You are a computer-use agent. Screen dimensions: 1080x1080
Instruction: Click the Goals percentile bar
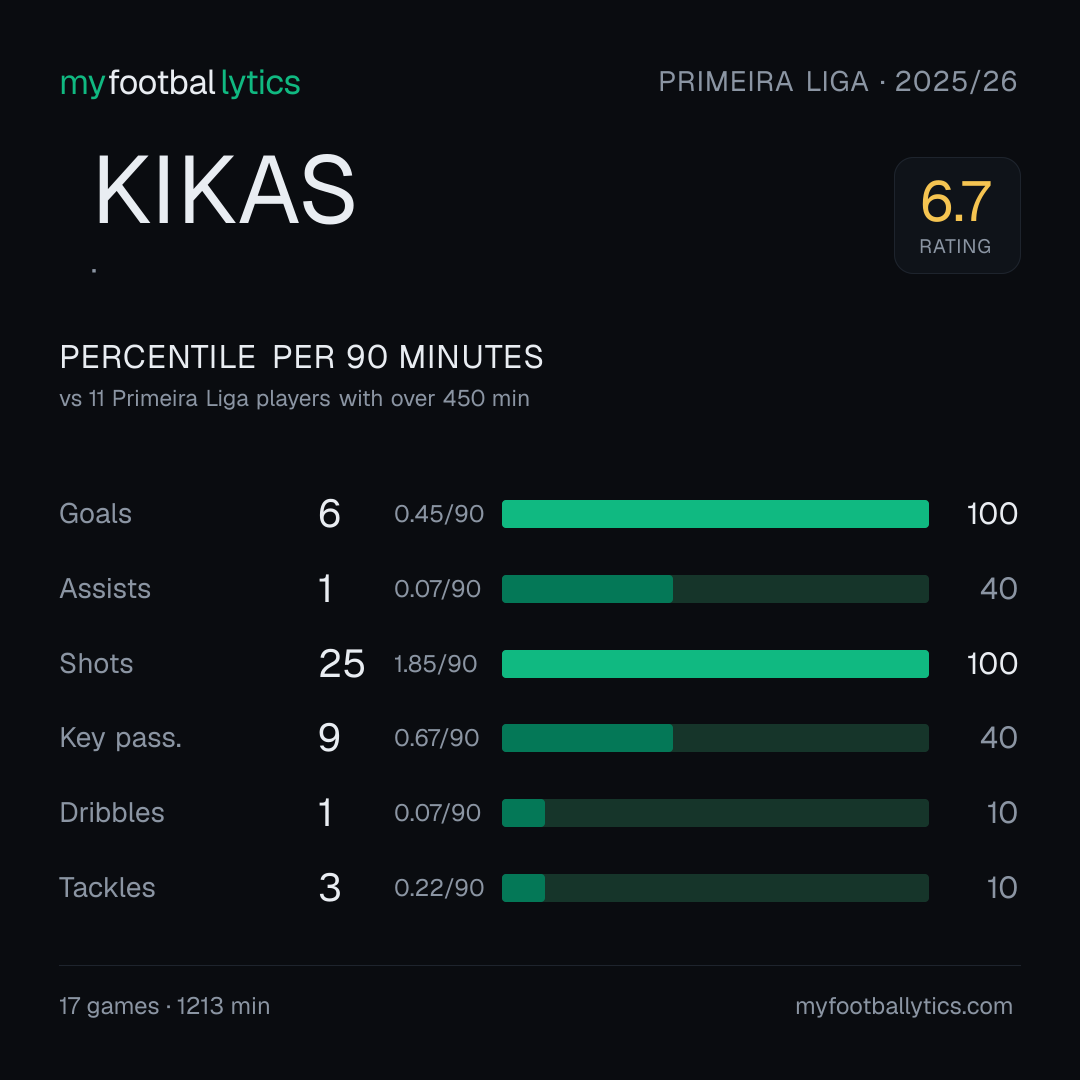[x=715, y=514]
